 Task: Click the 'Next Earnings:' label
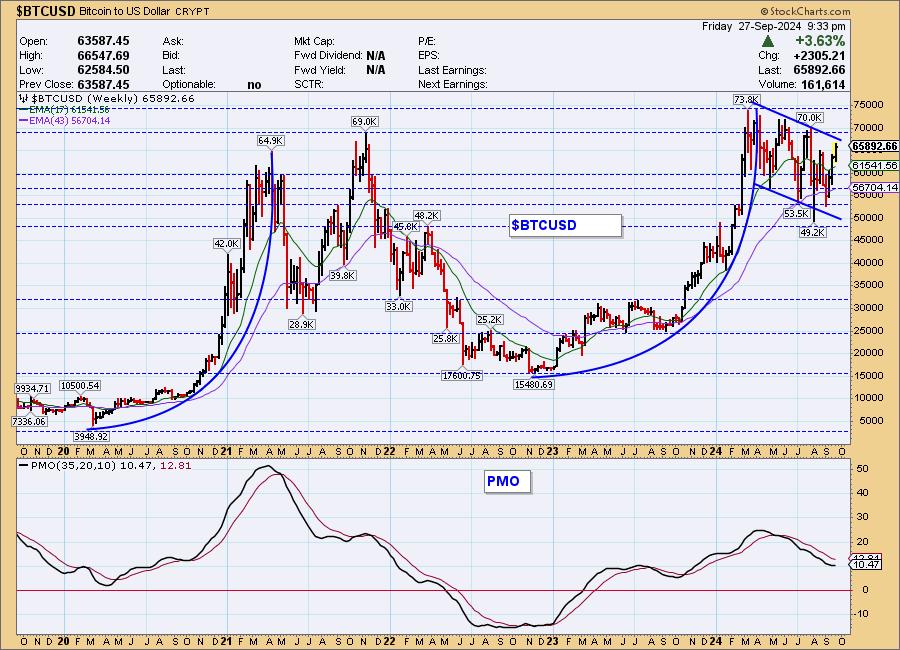(452, 84)
